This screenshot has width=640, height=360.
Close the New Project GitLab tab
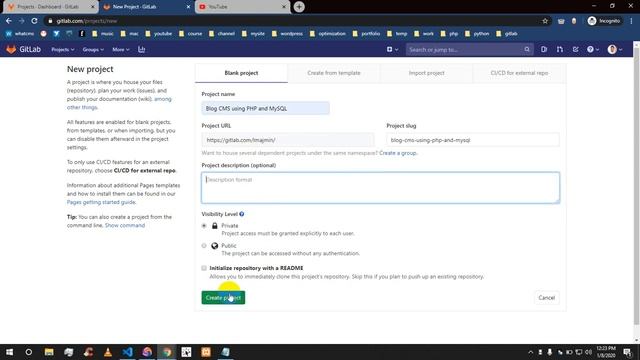[188, 7]
